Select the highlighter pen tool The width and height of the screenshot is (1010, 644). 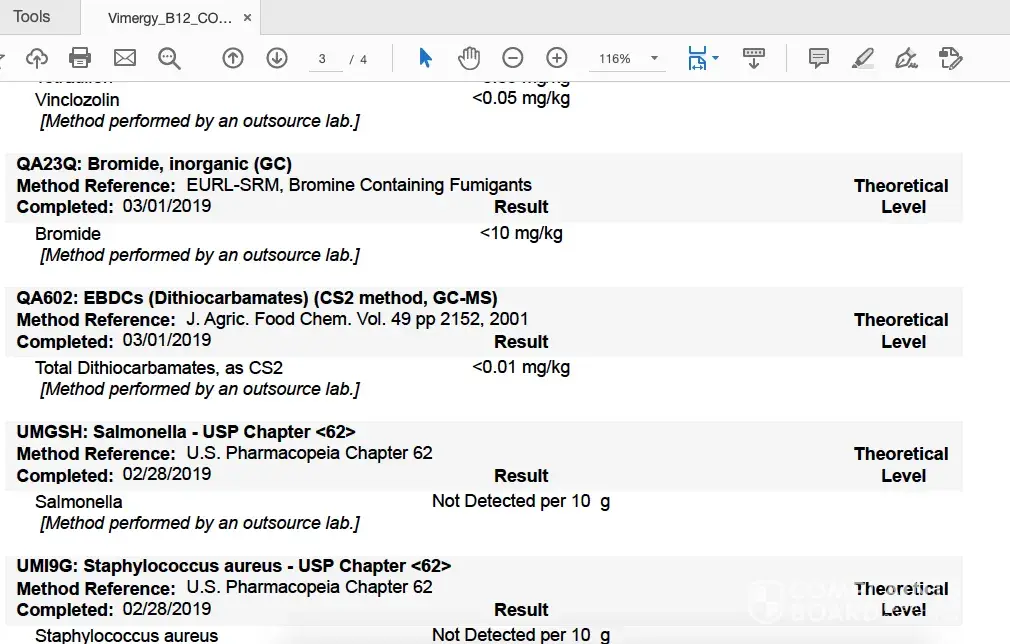(863, 59)
